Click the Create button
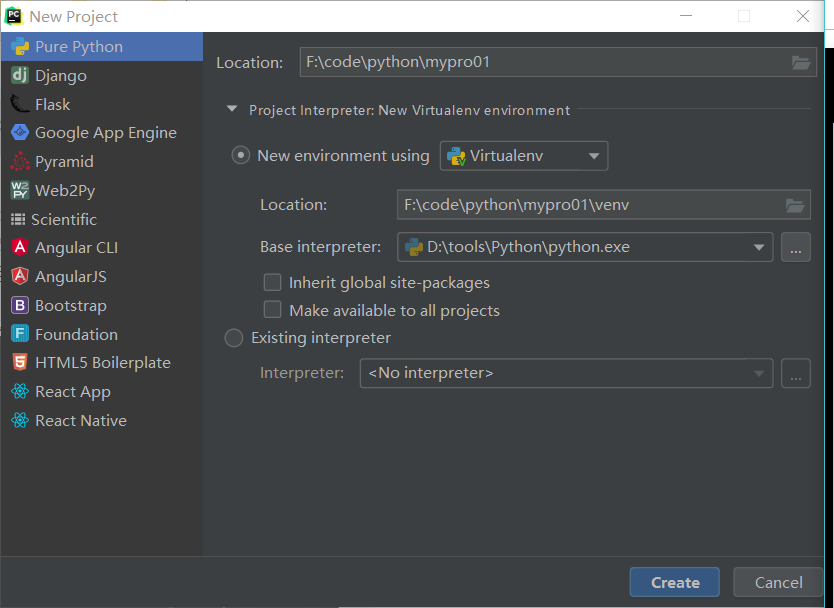 pos(674,582)
